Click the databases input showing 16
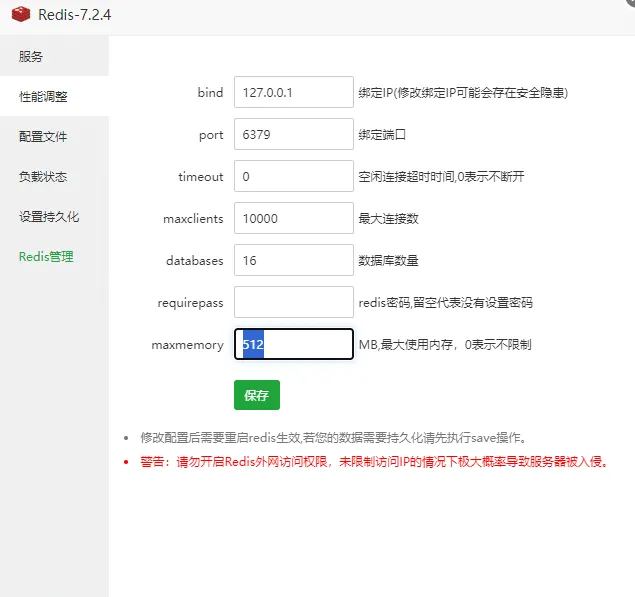 pyautogui.click(x=293, y=260)
